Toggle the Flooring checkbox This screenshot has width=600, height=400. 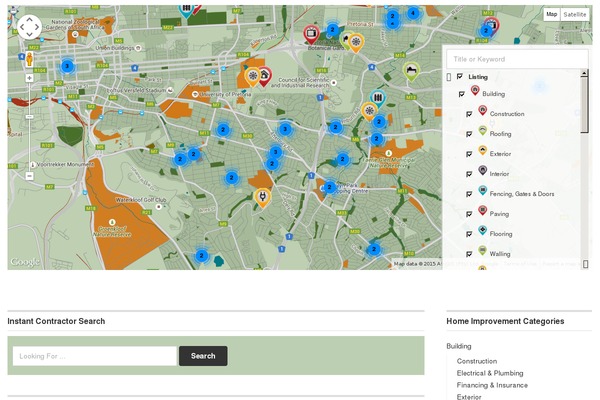pos(469,234)
